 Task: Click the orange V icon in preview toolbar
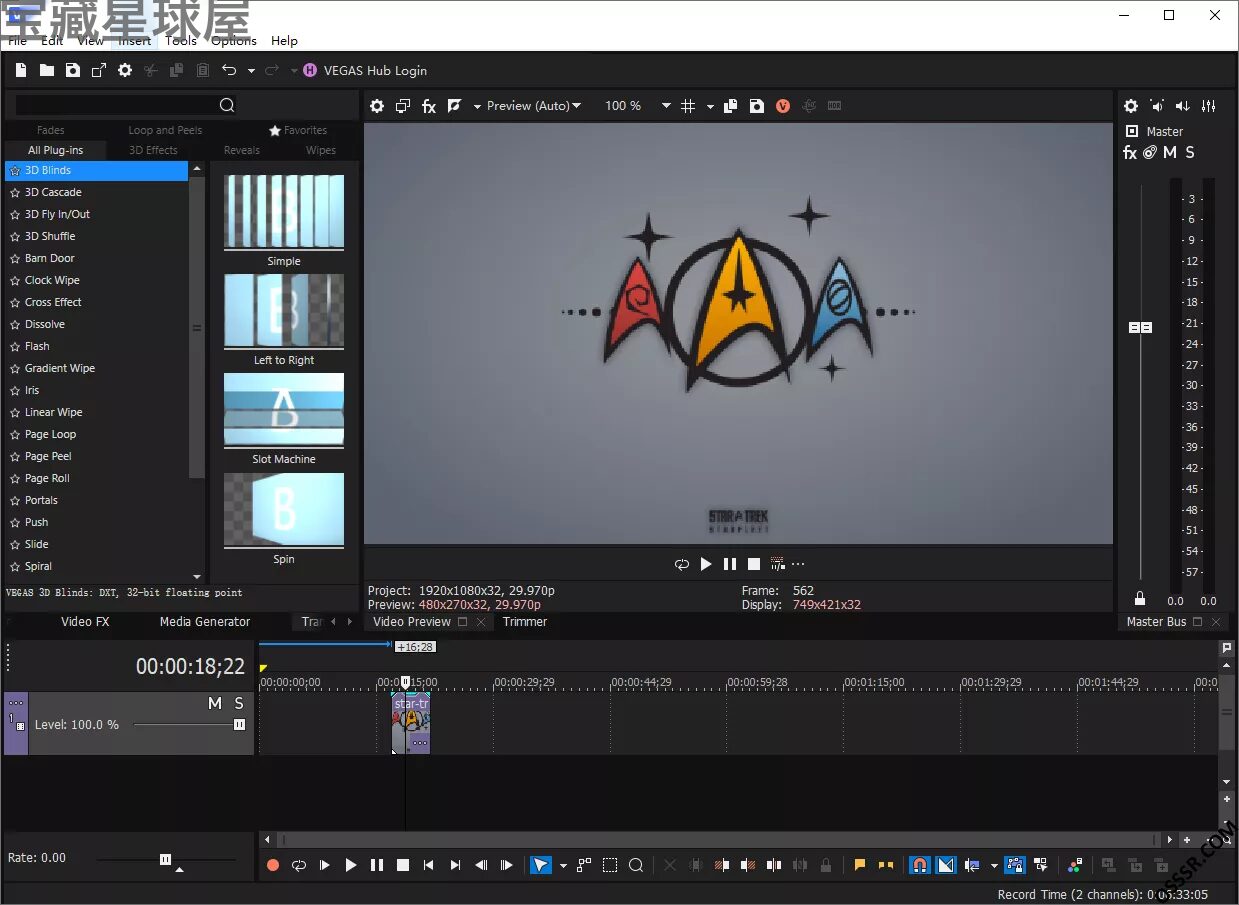point(783,106)
